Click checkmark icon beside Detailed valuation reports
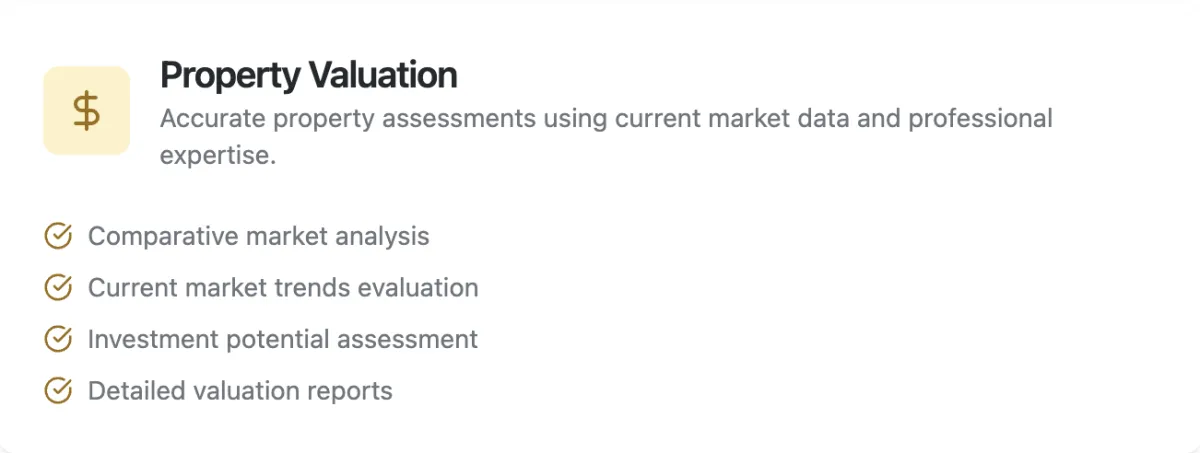The image size is (1200, 453). 59,390
